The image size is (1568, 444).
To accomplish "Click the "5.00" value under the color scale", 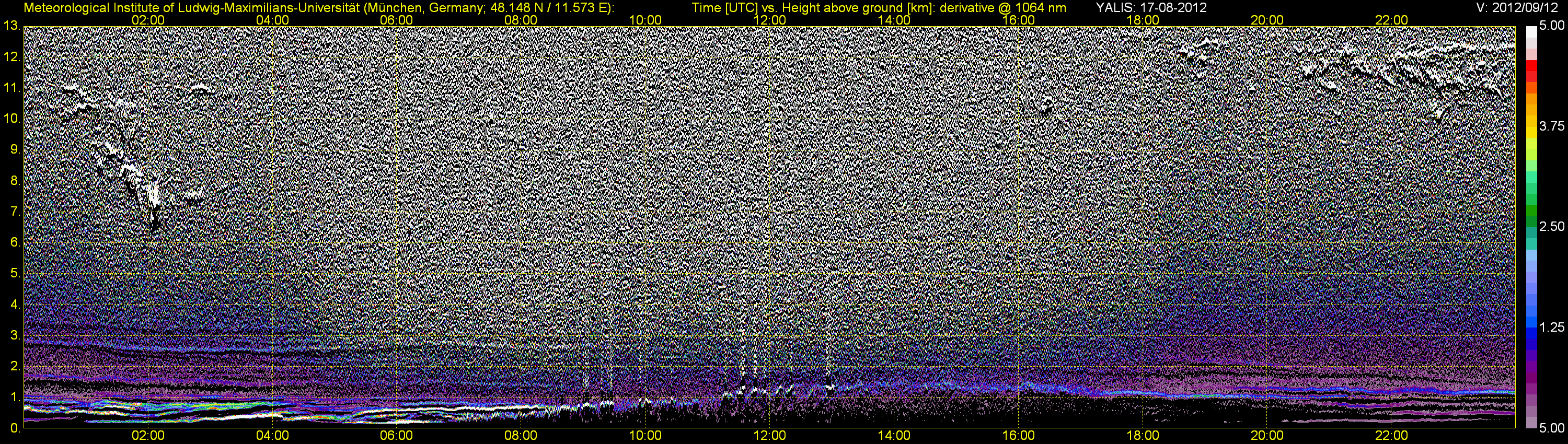I will coord(1552,428).
